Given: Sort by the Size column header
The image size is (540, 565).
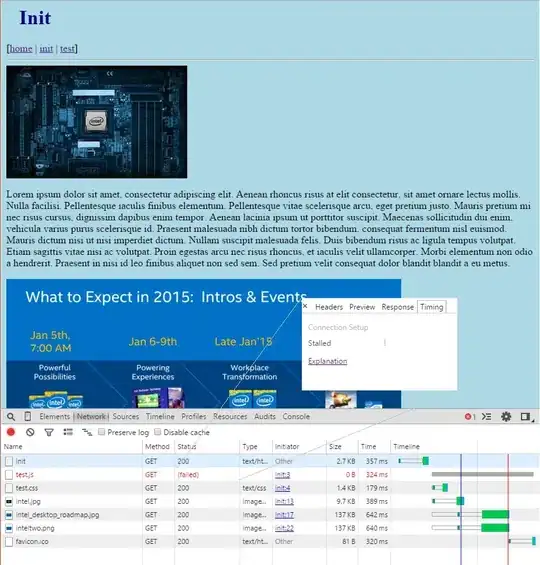Looking at the screenshot, I should [342, 446].
